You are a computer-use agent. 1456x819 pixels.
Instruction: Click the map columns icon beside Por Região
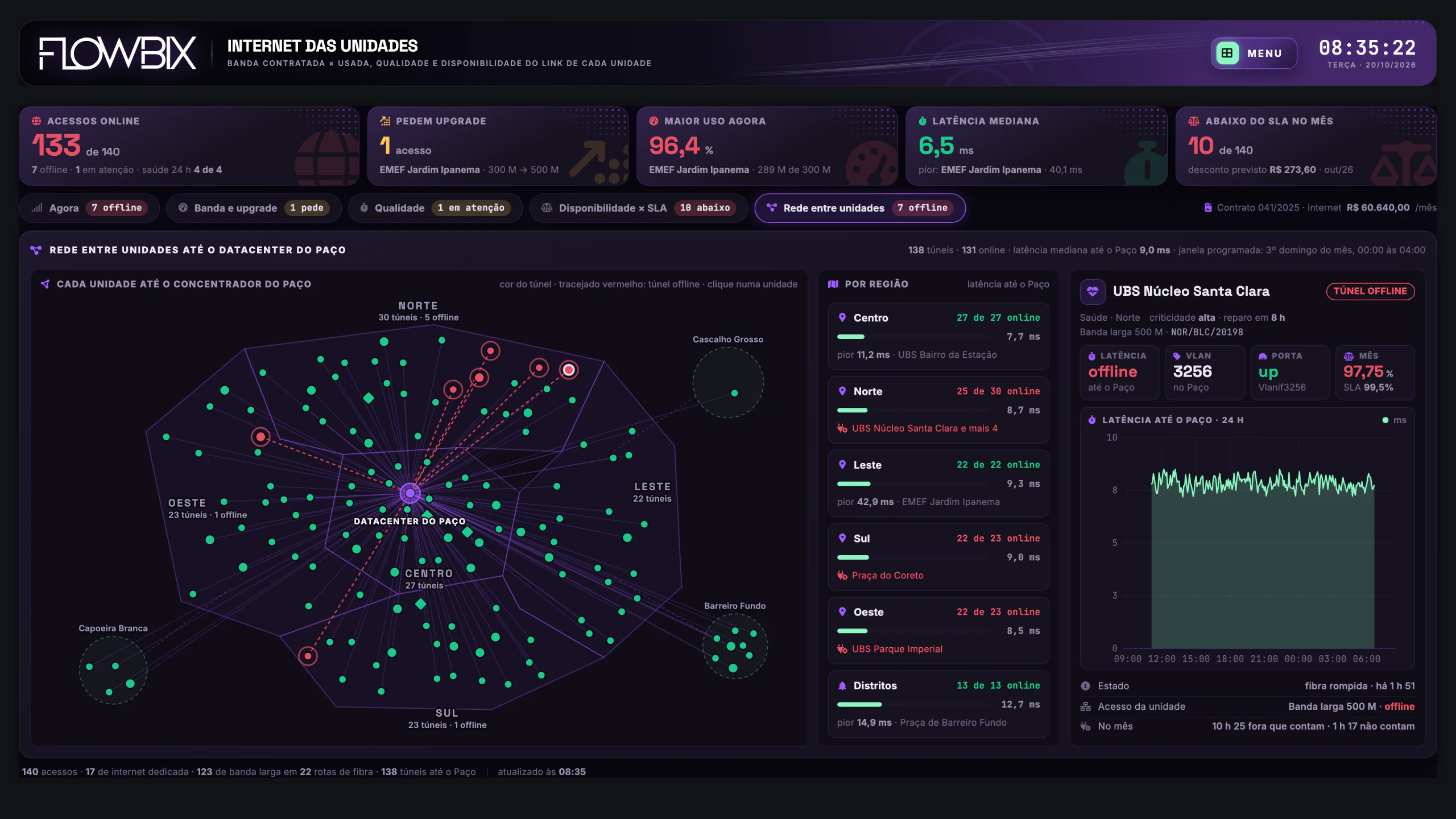pyautogui.click(x=833, y=284)
